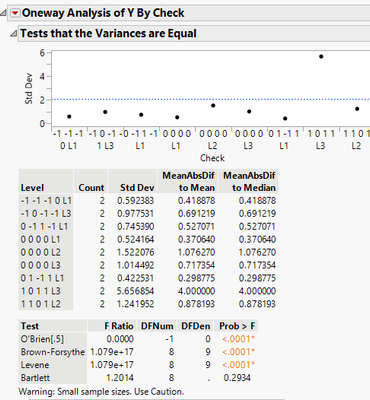Click the Check x-axis label
The image size is (370, 400).
coord(212,158)
